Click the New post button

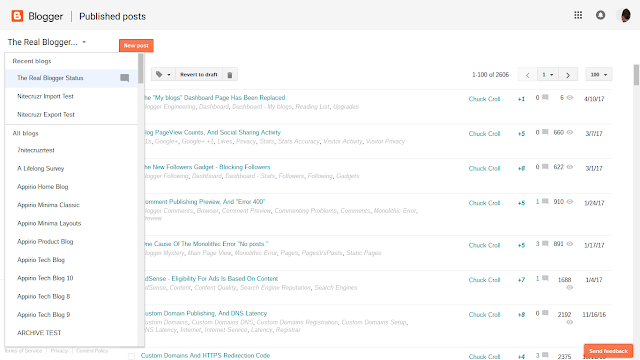136,45
